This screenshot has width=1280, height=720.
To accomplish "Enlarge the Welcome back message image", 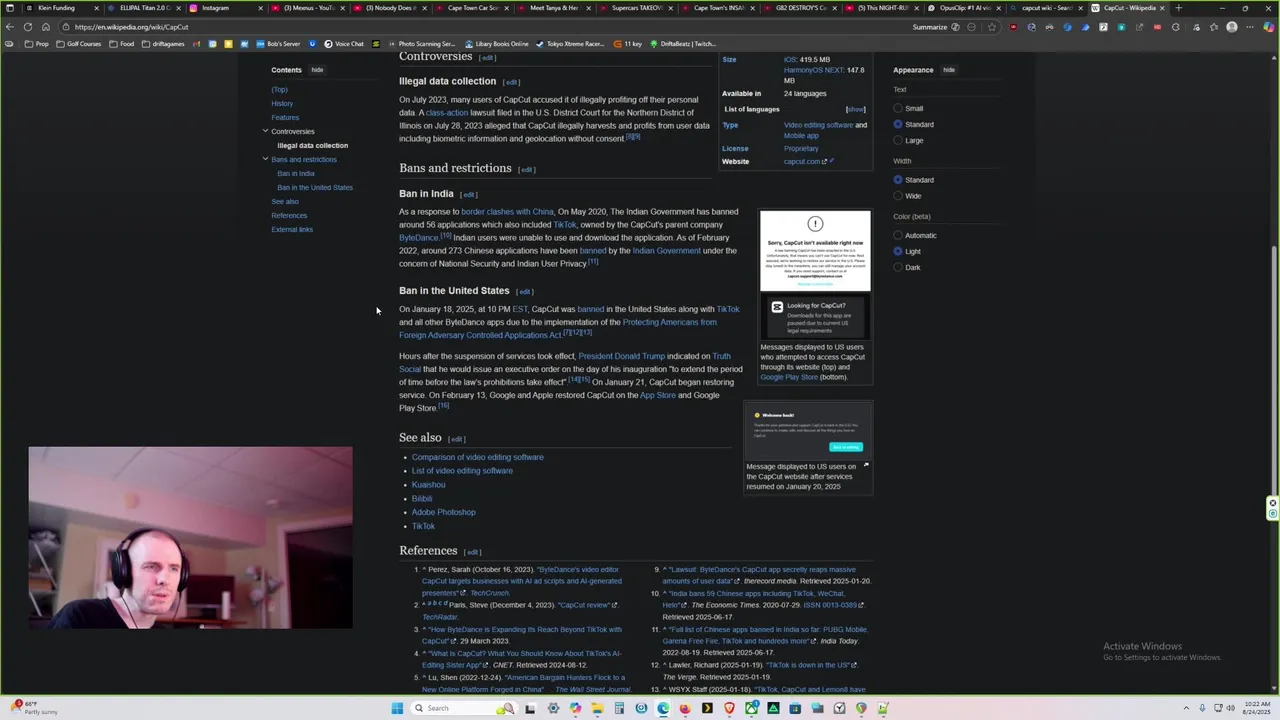I will [x=866, y=465].
